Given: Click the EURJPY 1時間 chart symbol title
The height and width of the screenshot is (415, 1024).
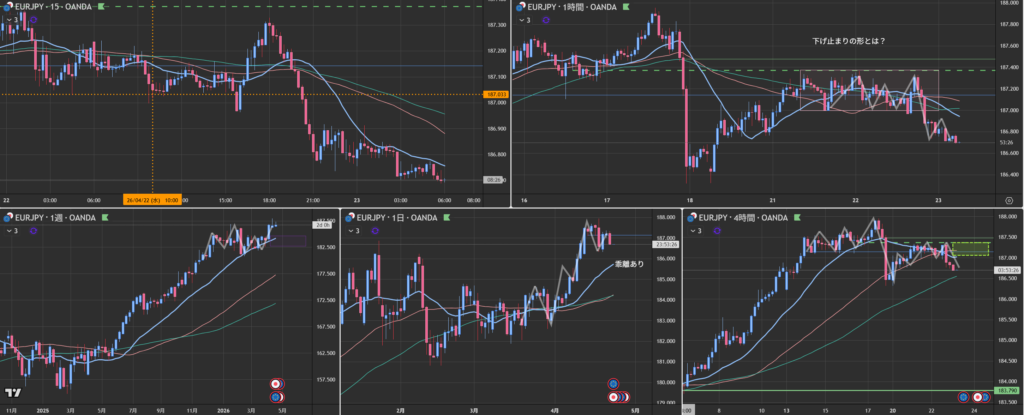Looking at the screenshot, I should pos(565,7).
